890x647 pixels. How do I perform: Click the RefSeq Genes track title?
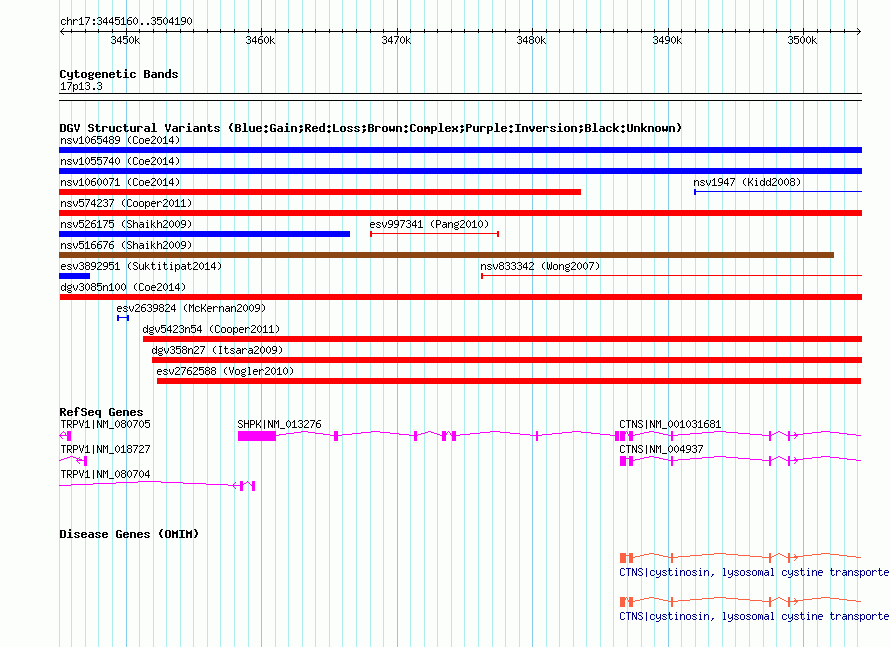pyautogui.click(x=101, y=412)
